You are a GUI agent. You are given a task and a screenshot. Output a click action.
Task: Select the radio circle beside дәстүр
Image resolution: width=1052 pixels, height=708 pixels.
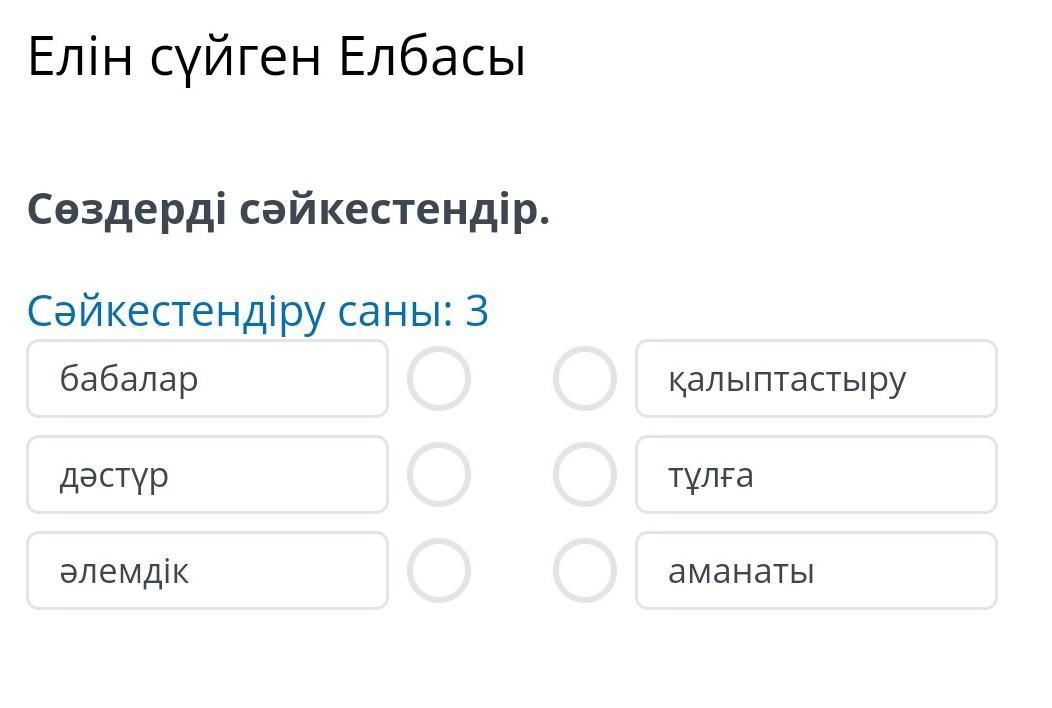click(438, 475)
